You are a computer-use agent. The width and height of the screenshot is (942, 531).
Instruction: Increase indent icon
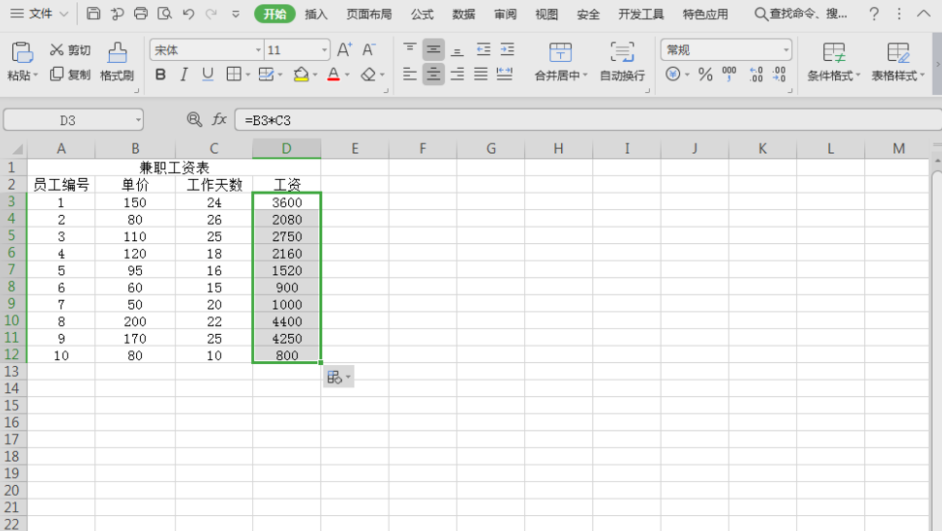tap(508, 49)
